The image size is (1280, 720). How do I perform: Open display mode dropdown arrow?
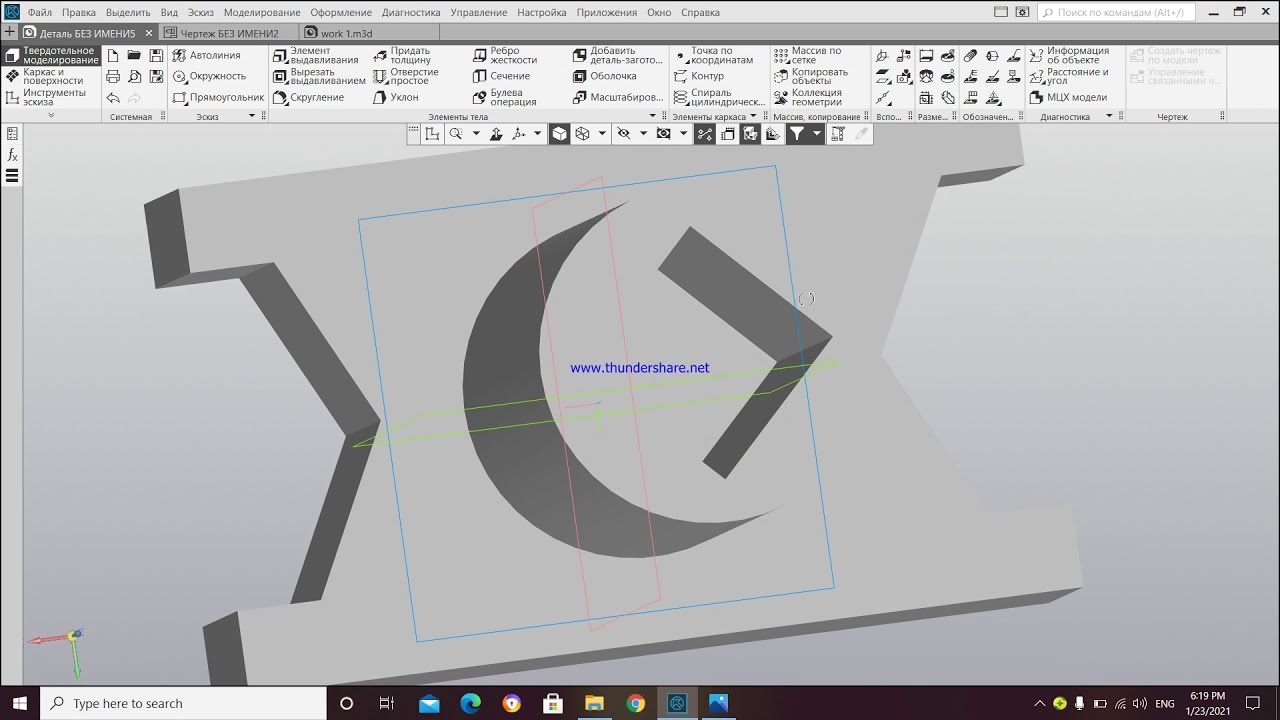[x=602, y=134]
